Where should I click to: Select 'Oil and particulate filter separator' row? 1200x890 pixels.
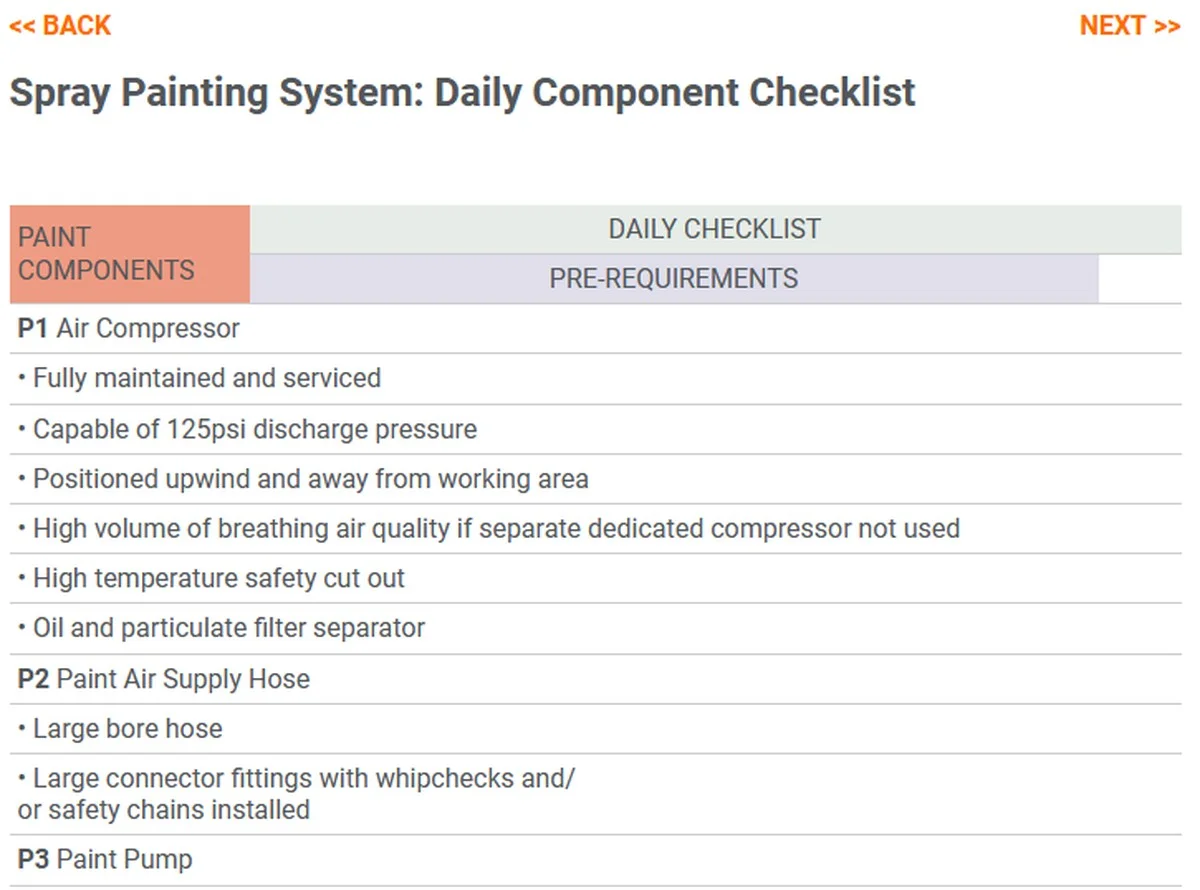[228, 629]
